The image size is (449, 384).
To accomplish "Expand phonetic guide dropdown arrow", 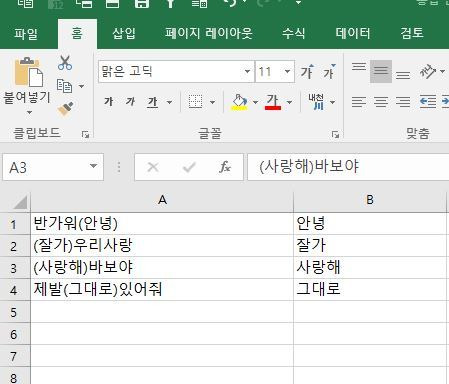I will point(332,102).
